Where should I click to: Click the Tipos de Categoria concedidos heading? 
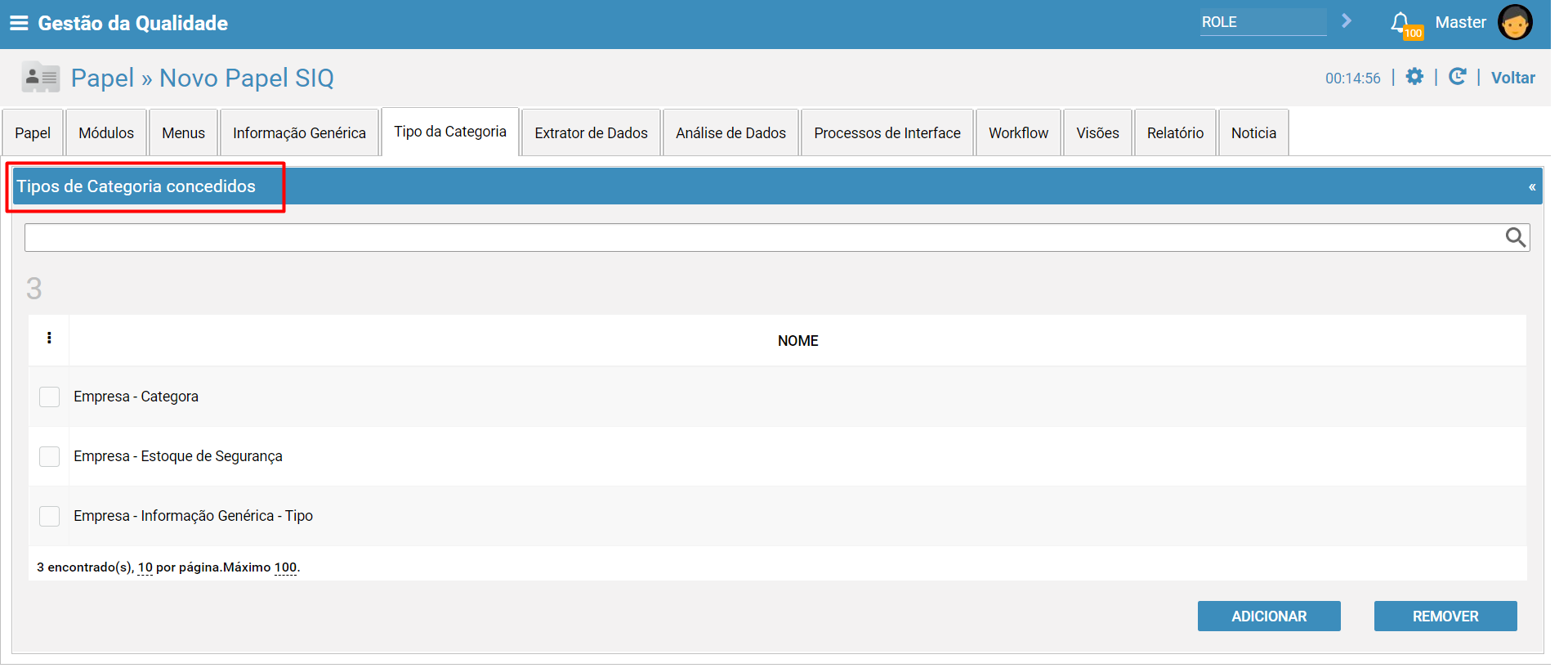coord(136,186)
